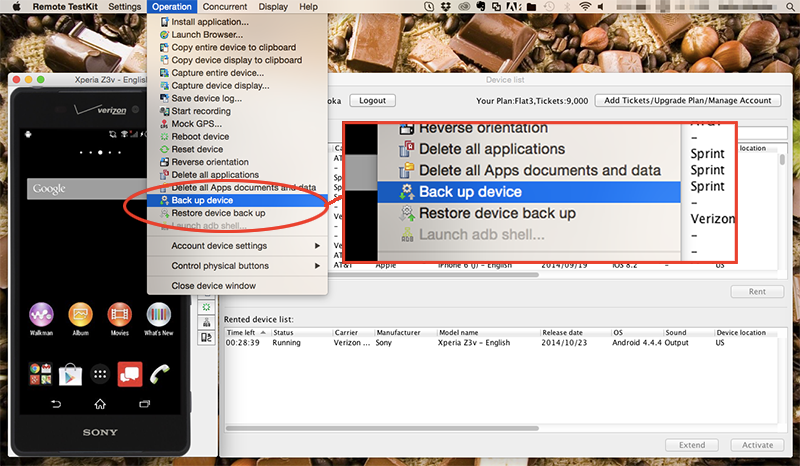Click the Extend button

coord(692,445)
